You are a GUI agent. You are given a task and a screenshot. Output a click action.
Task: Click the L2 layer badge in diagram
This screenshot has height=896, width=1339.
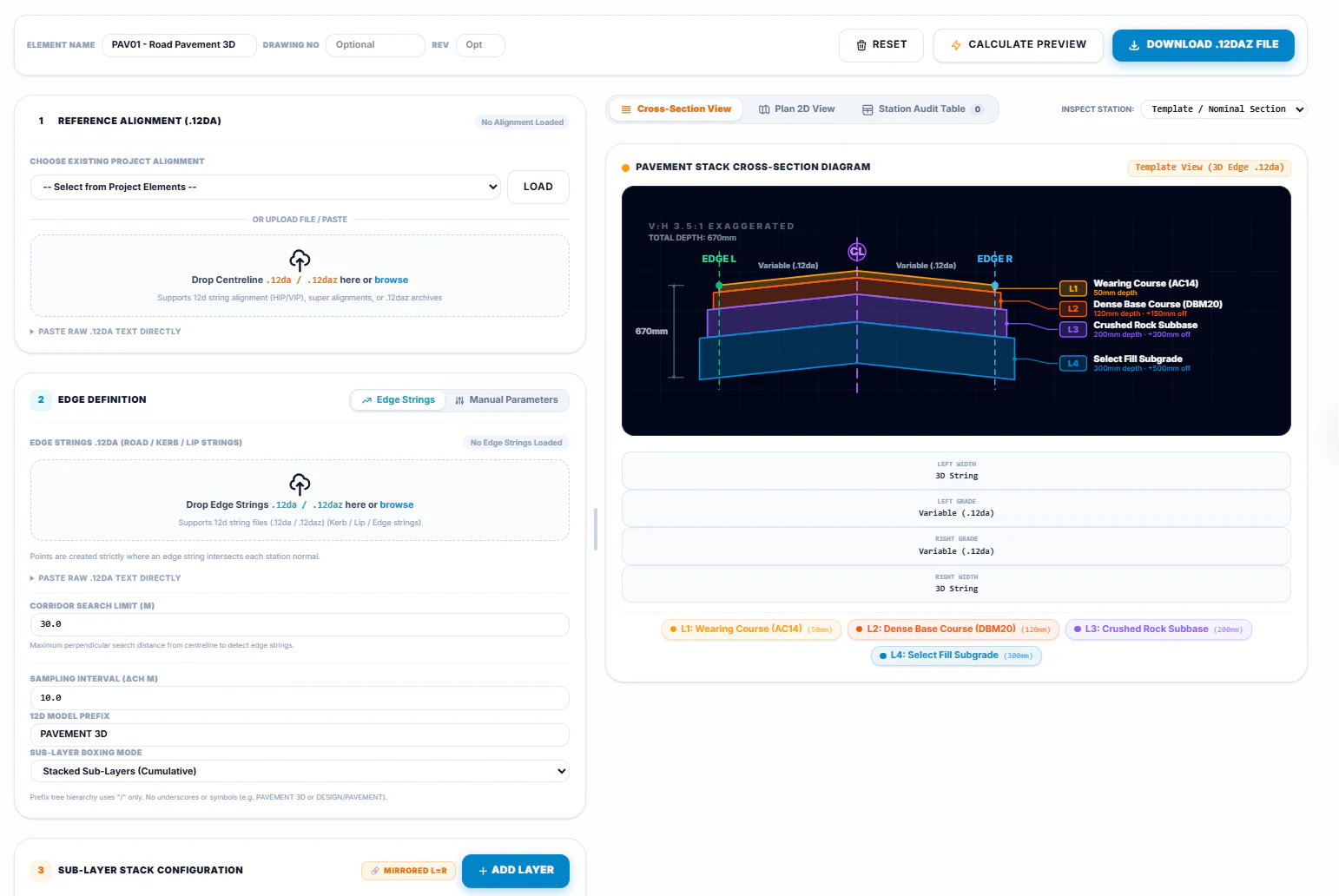coord(1073,308)
